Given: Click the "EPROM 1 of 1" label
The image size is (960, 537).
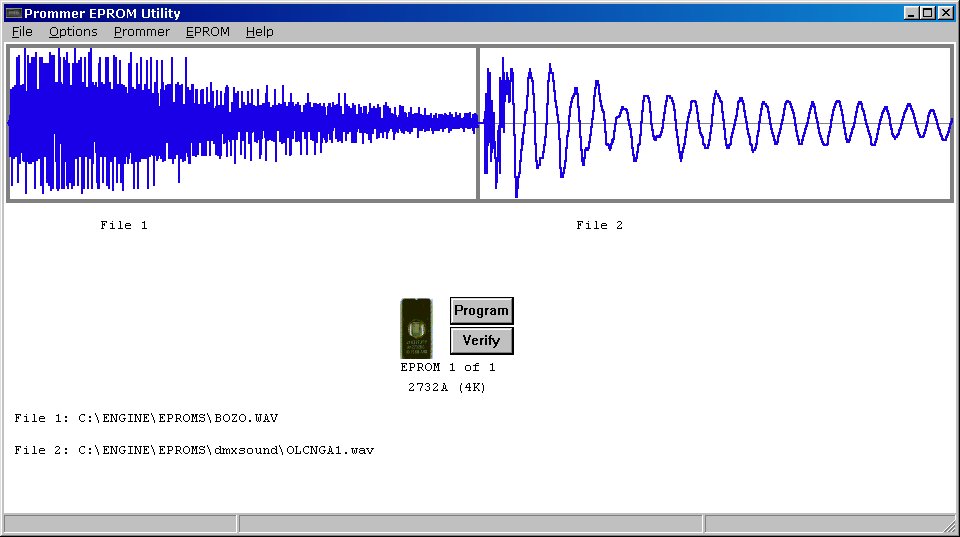Looking at the screenshot, I should (x=447, y=367).
